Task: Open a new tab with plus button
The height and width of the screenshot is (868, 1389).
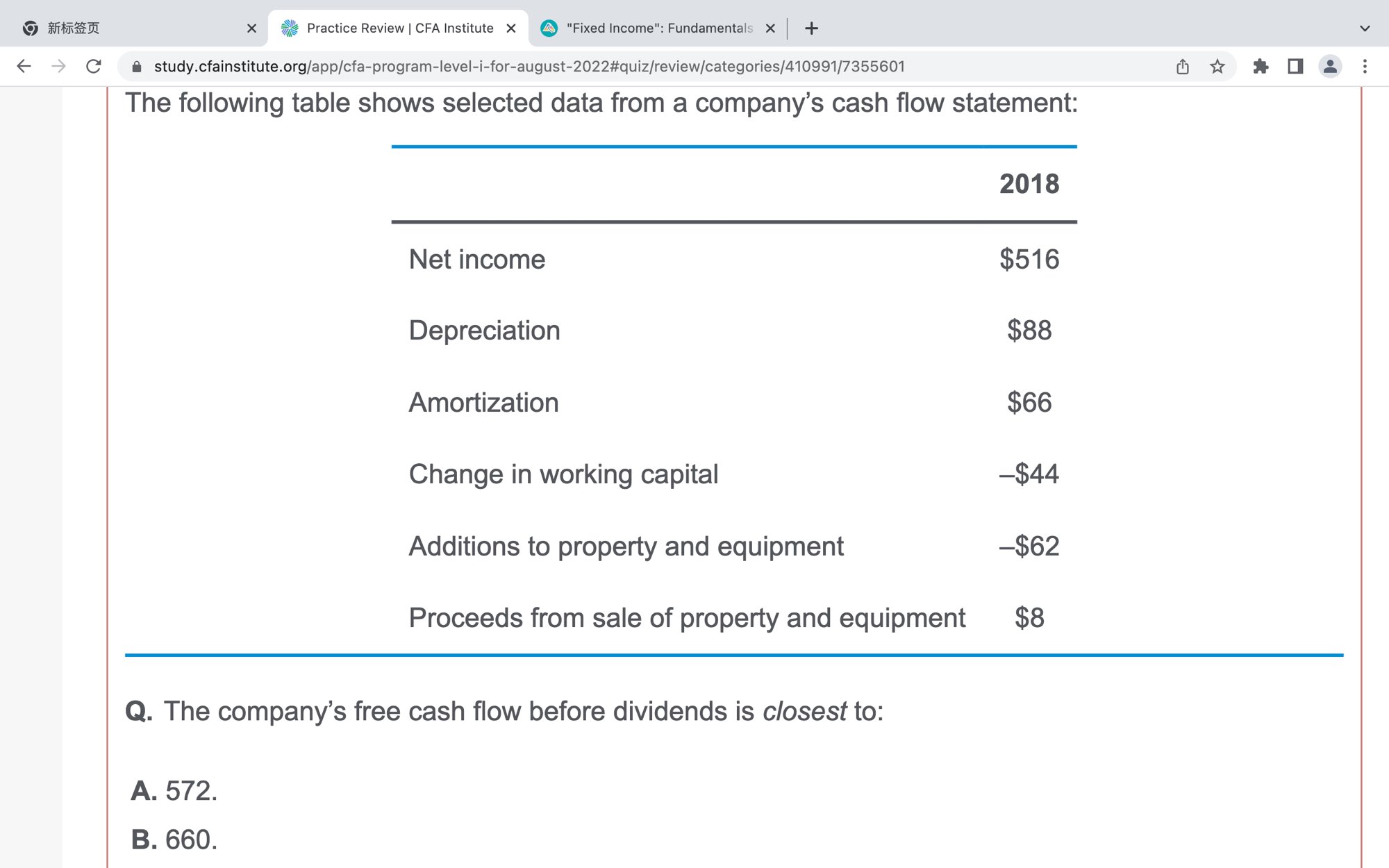Action: tap(811, 28)
